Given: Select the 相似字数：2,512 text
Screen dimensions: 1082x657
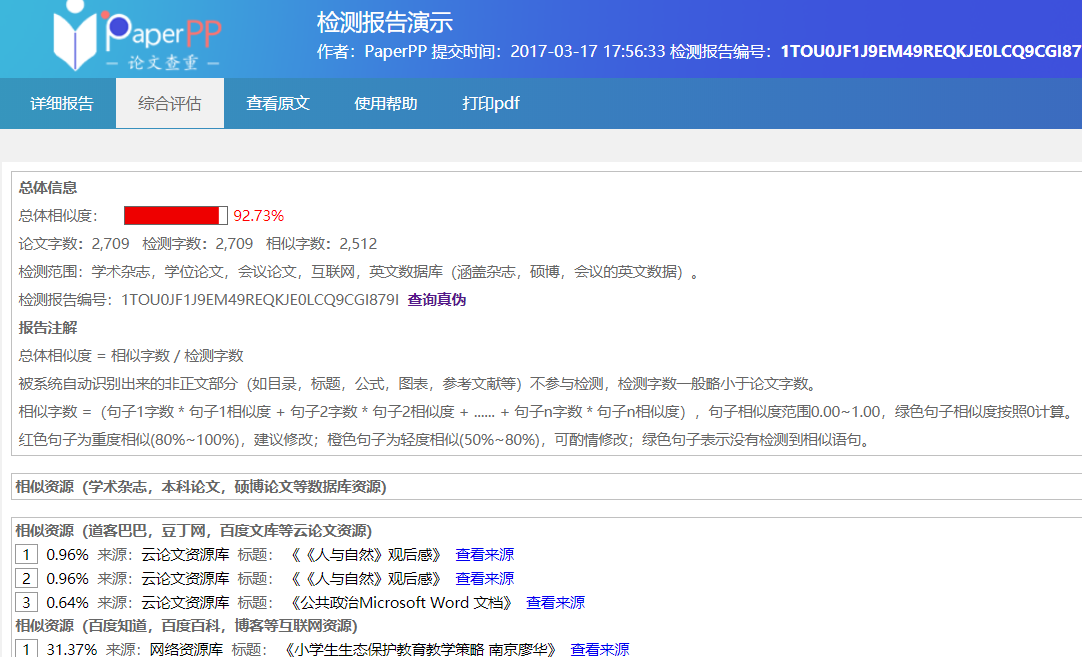Looking at the screenshot, I should (322, 244).
